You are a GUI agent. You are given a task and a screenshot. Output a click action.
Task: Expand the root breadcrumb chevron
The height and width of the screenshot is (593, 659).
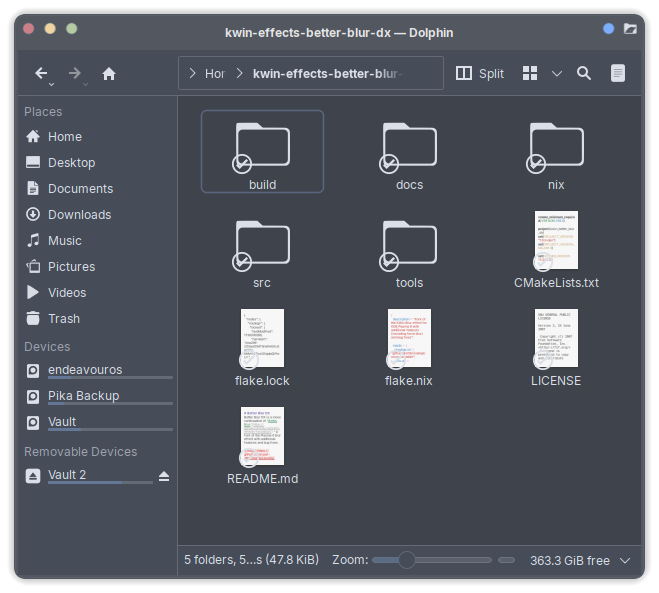192,74
